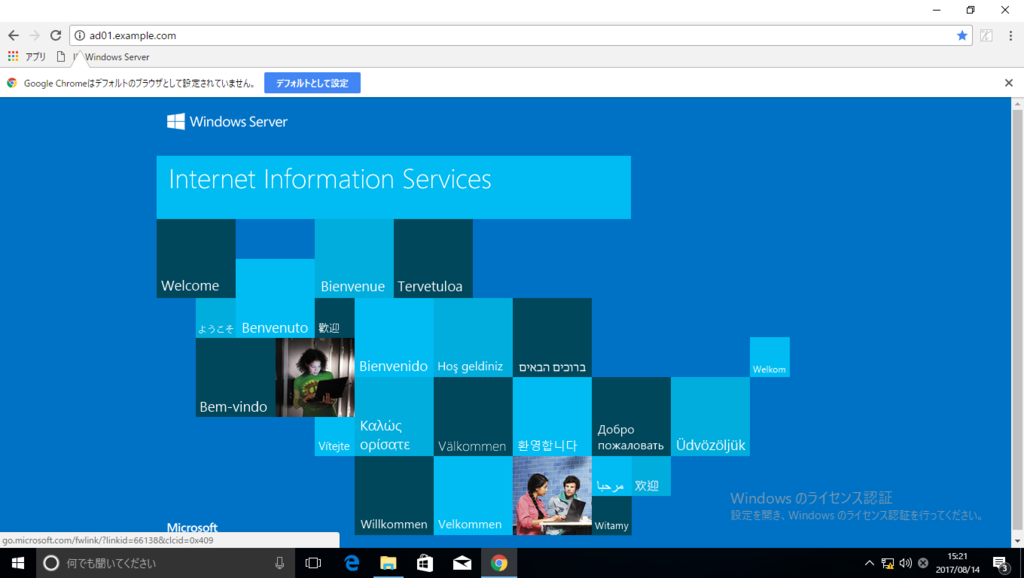The image size is (1024, 578).
Task: Open Task View from the taskbar
Action: point(313,563)
